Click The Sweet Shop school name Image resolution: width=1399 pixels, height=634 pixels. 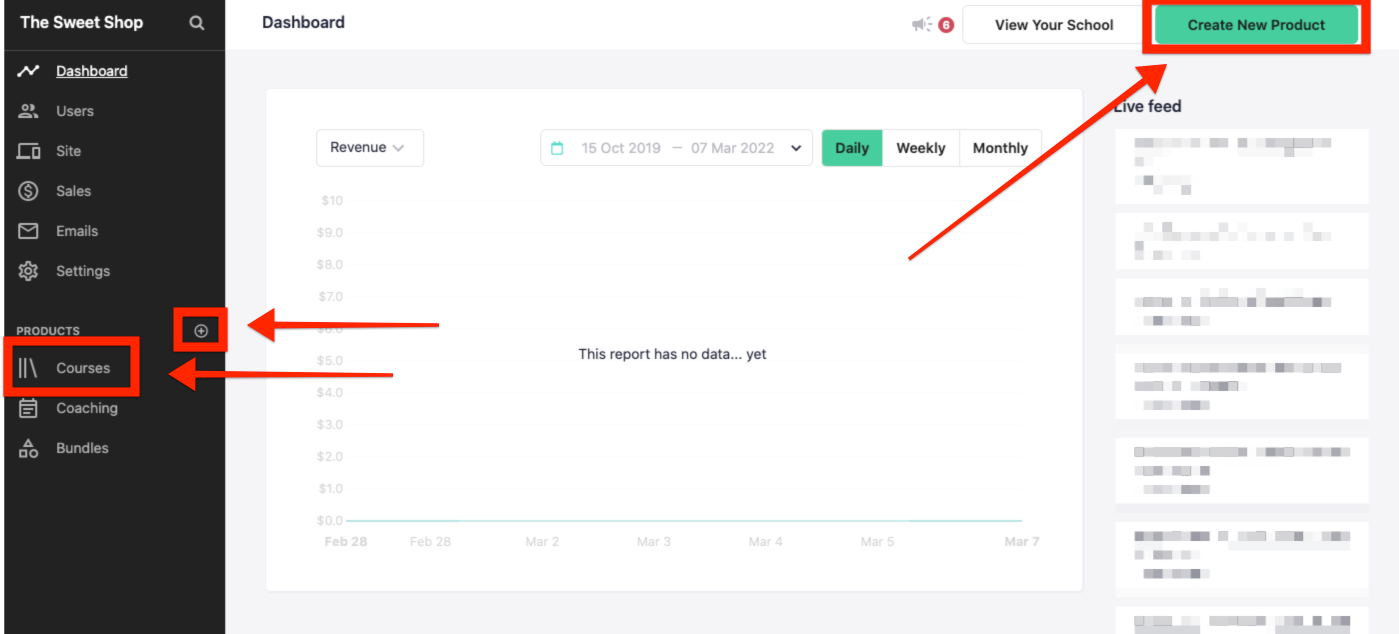click(x=82, y=22)
